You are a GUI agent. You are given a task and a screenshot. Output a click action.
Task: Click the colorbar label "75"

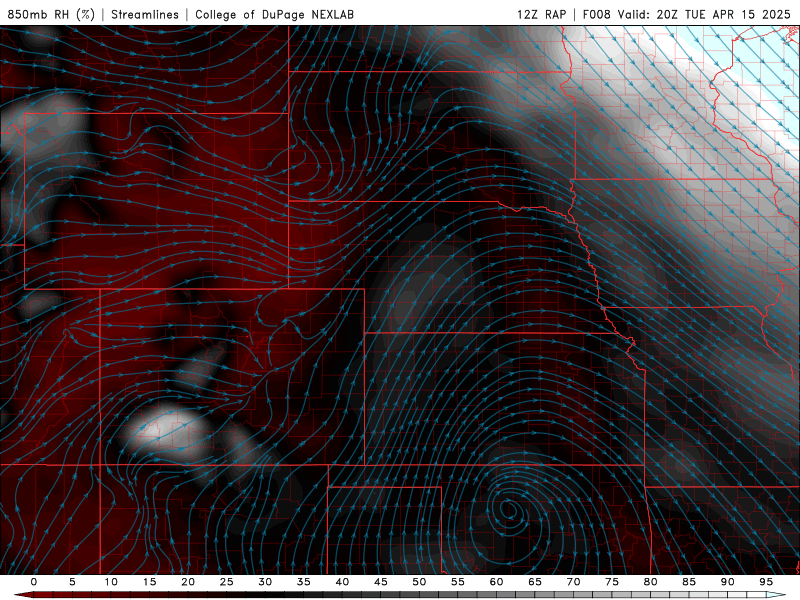[x=612, y=582]
